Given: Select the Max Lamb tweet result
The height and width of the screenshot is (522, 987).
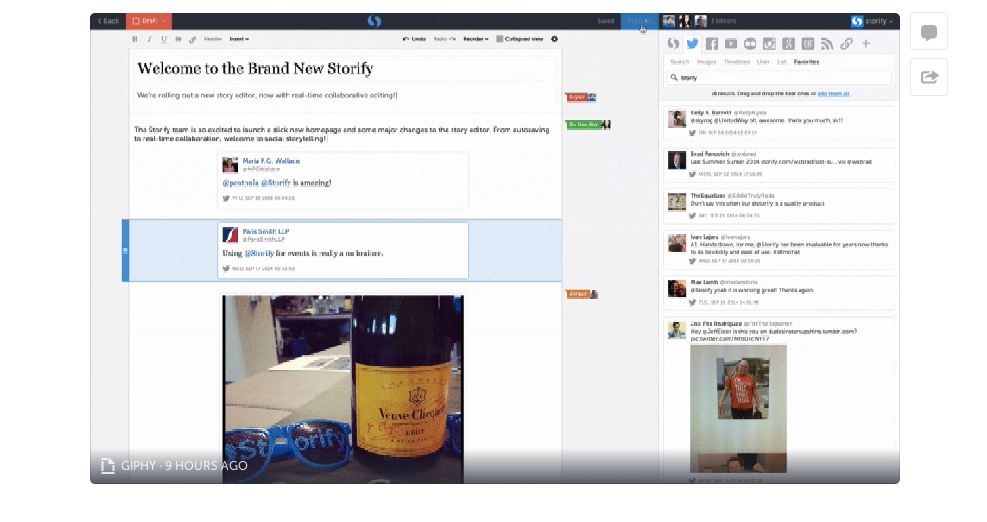Looking at the screenshot, I should 779,292.
